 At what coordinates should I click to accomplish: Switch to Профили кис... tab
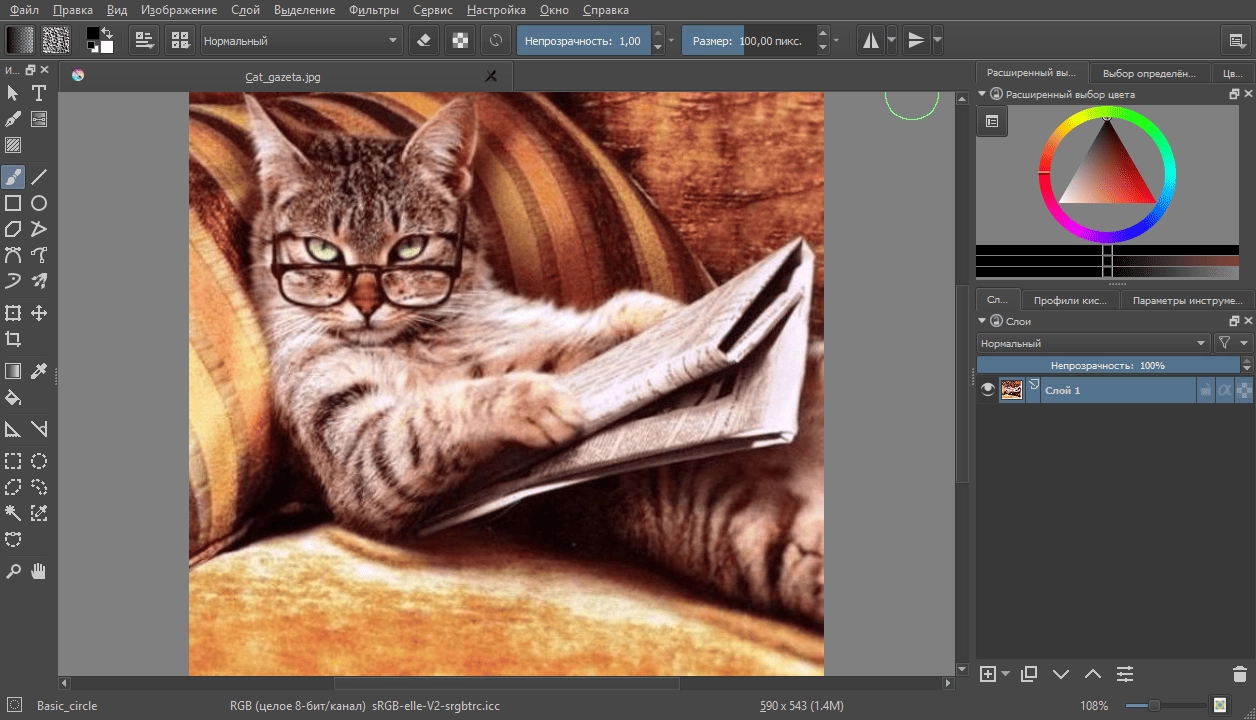[x=1070, y=300]
